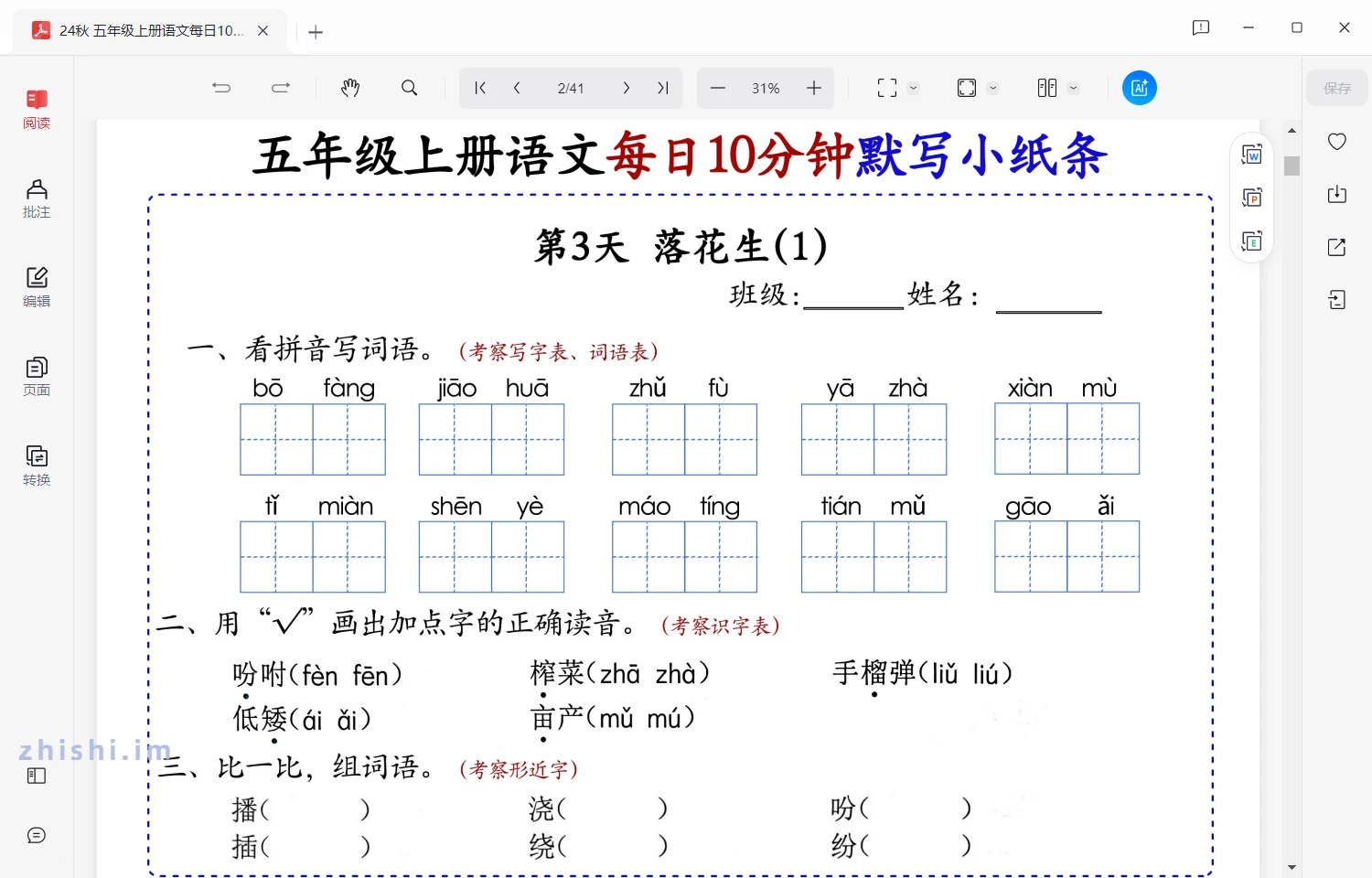Click the two-page layout icon

[x=1047, y=88]
